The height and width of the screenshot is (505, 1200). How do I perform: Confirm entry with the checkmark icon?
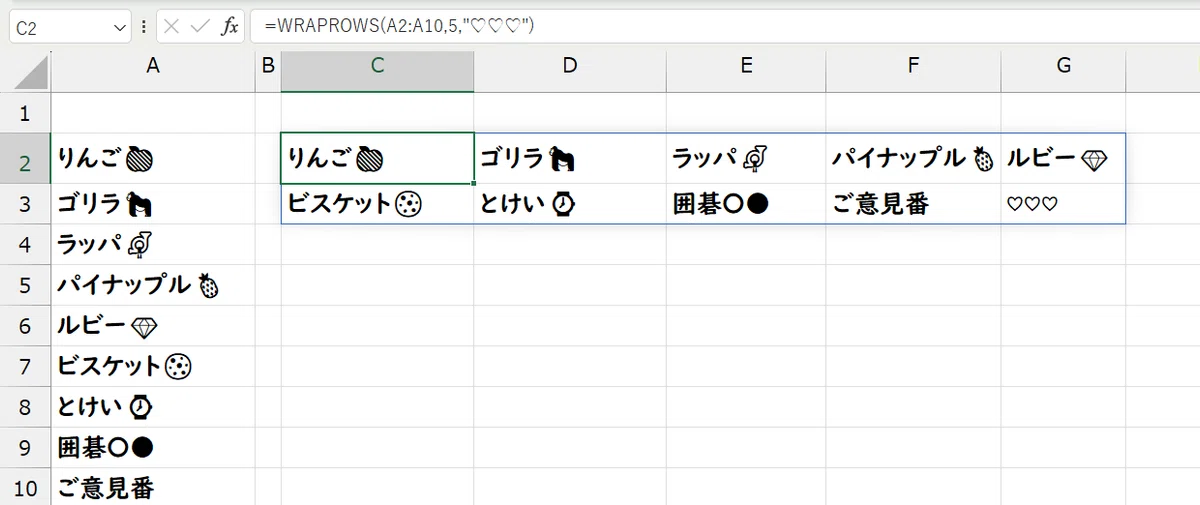tap(200, 27)
